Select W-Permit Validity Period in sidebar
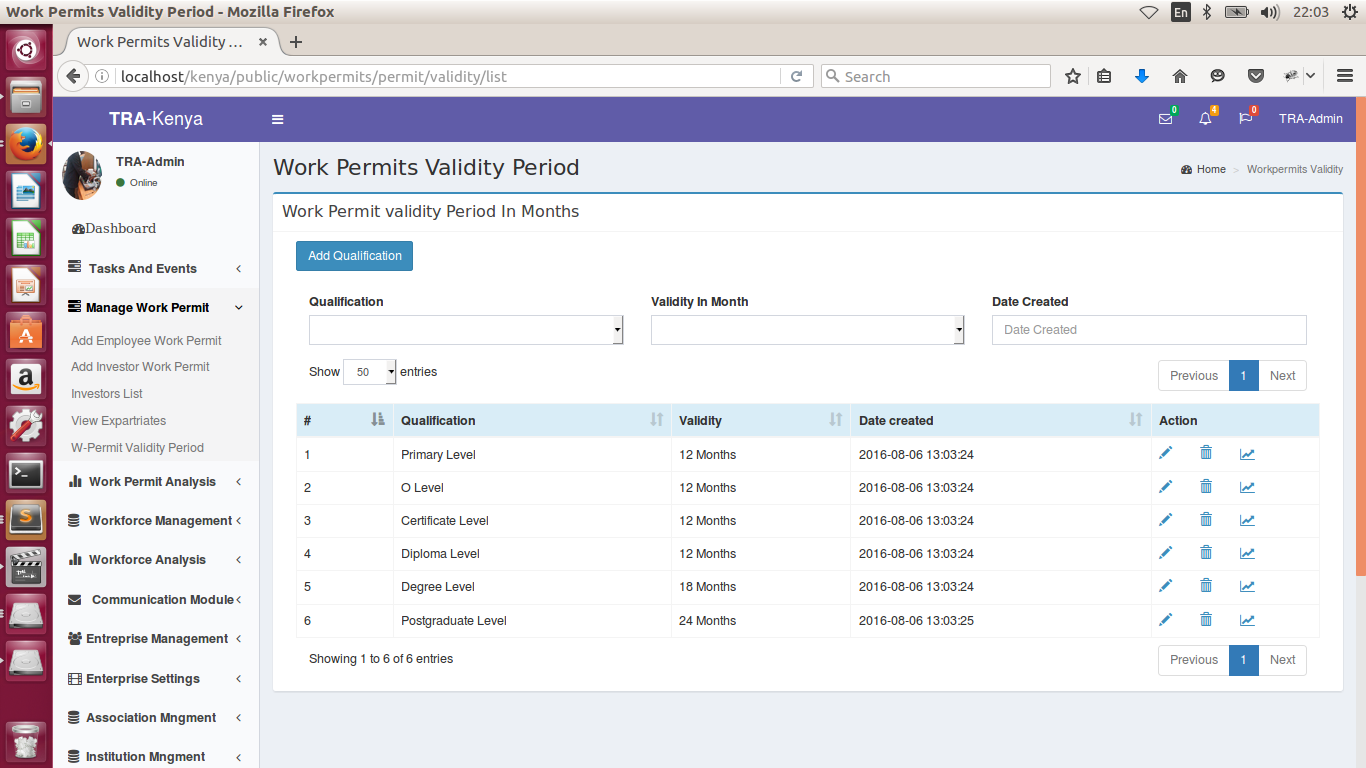The image size is (1366, 768). (x=137, y=448)
